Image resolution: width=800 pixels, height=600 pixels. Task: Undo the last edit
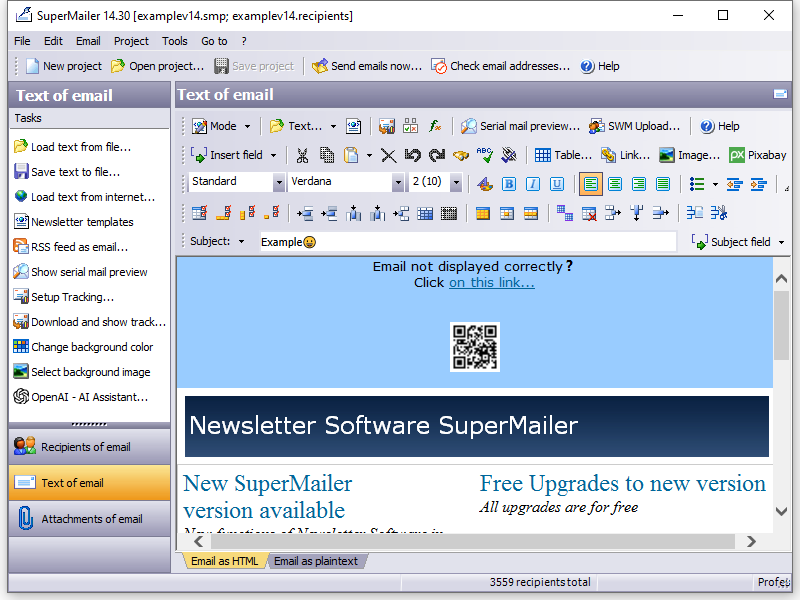[412, 155]
